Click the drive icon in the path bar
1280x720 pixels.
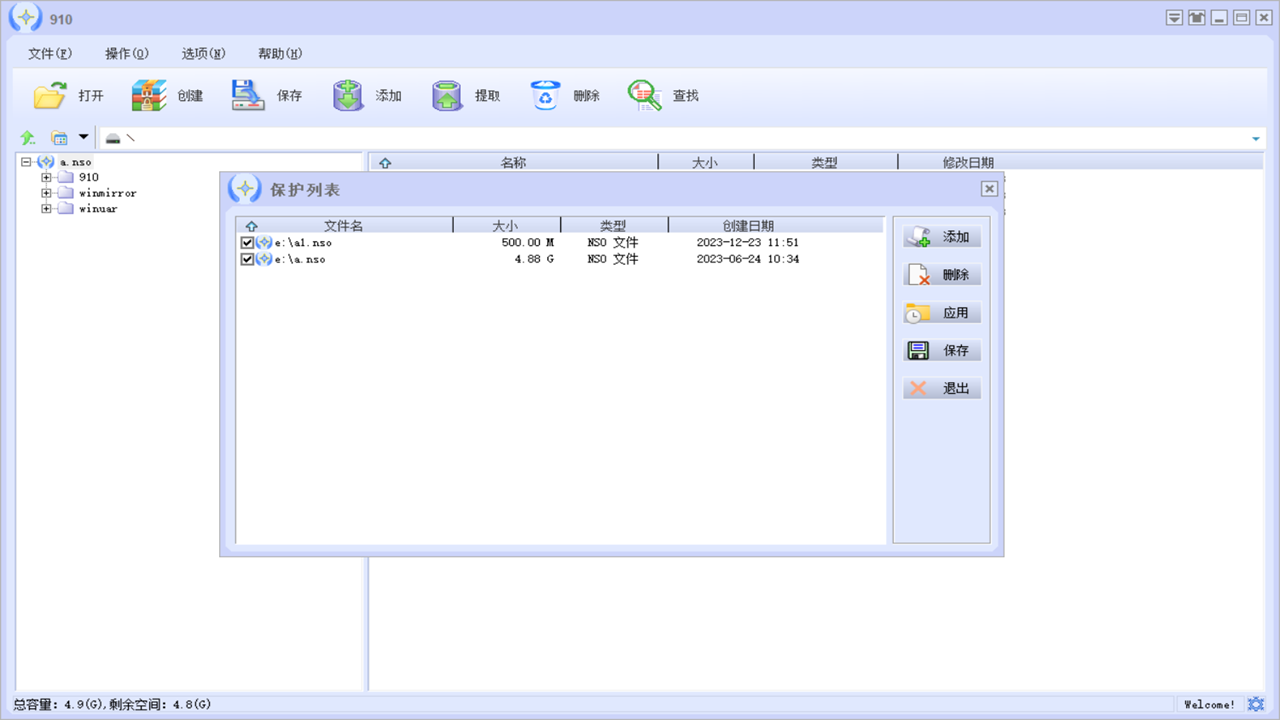pos(112,138)
